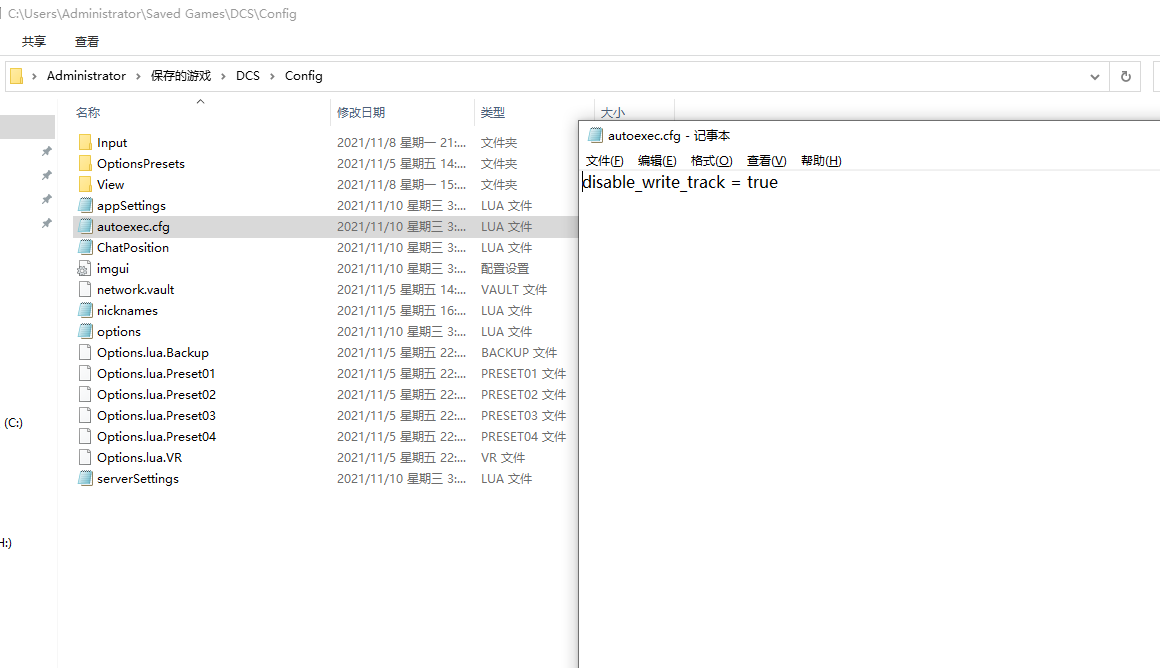
Task: Expand the chevron after Administrator in breadcrumb
Action: (x=138, y=76)
